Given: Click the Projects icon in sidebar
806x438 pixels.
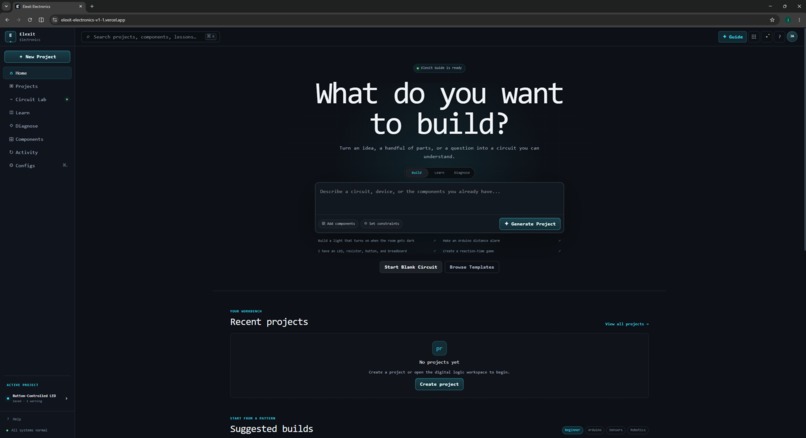Looking at the screenshot, I should [x=11, y=86].
